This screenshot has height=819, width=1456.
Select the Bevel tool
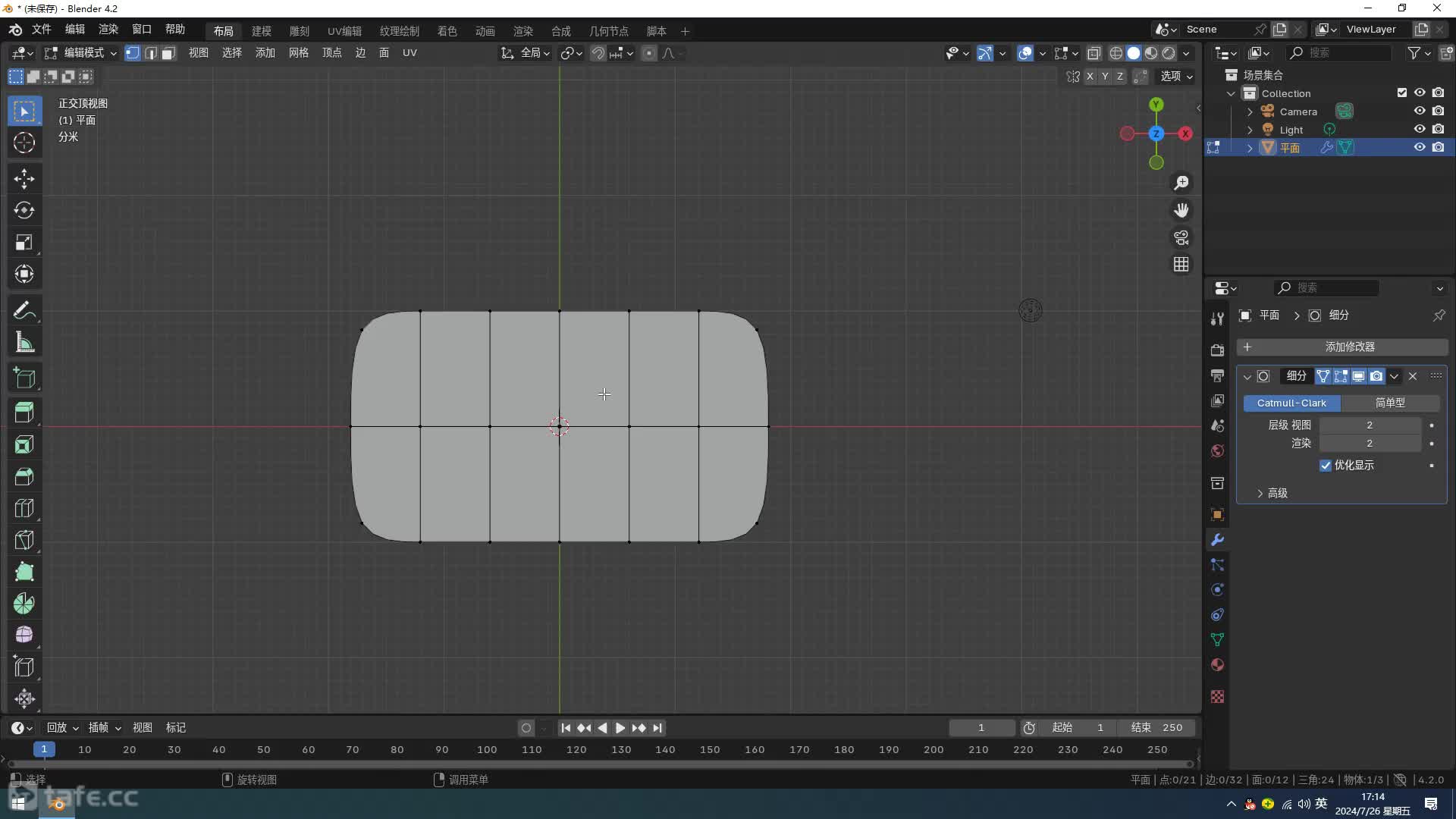point(24,476)
